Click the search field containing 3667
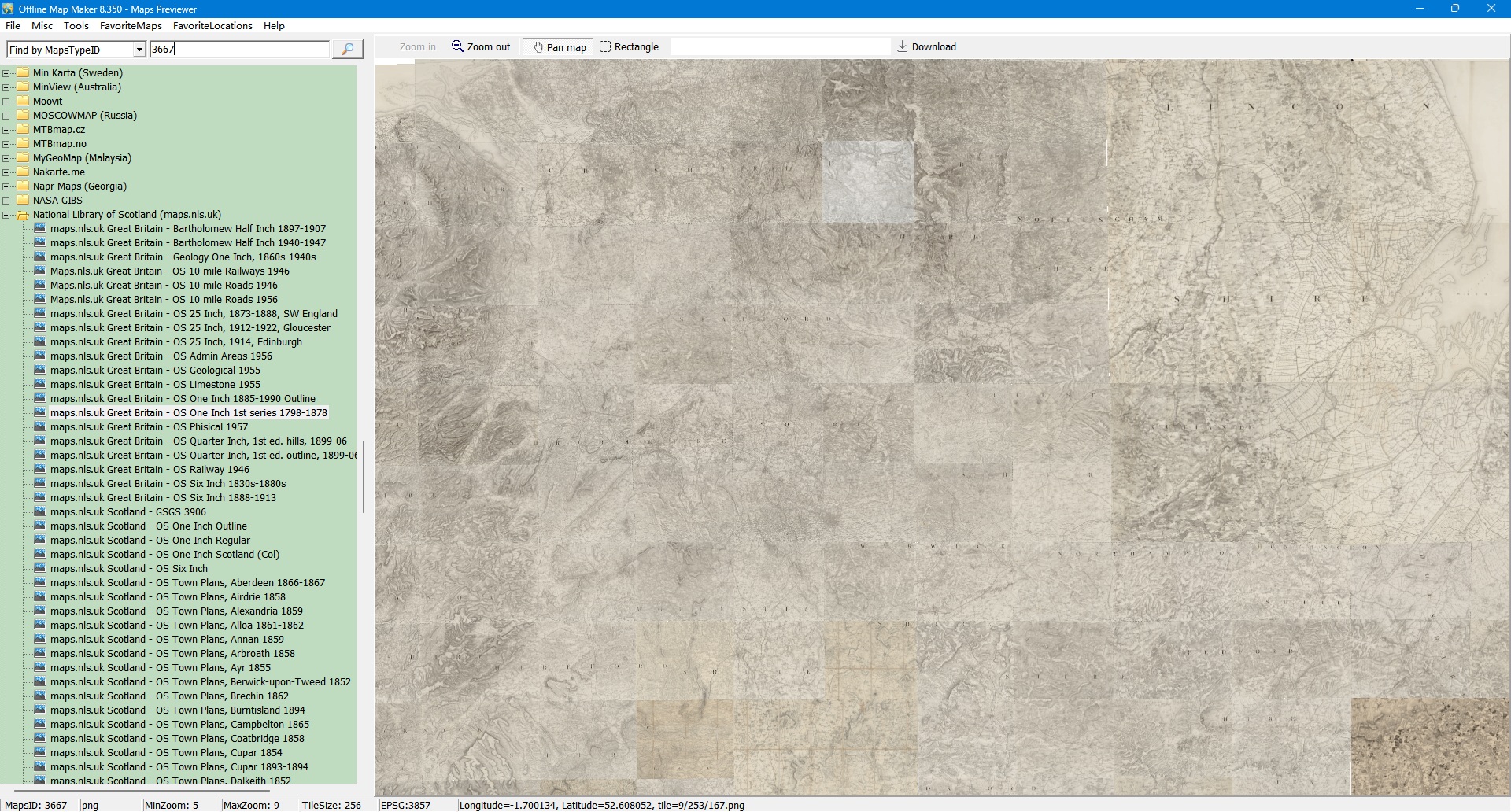Image resolution: width=1511 pixels, height=812 pixels. pos(240,50)
